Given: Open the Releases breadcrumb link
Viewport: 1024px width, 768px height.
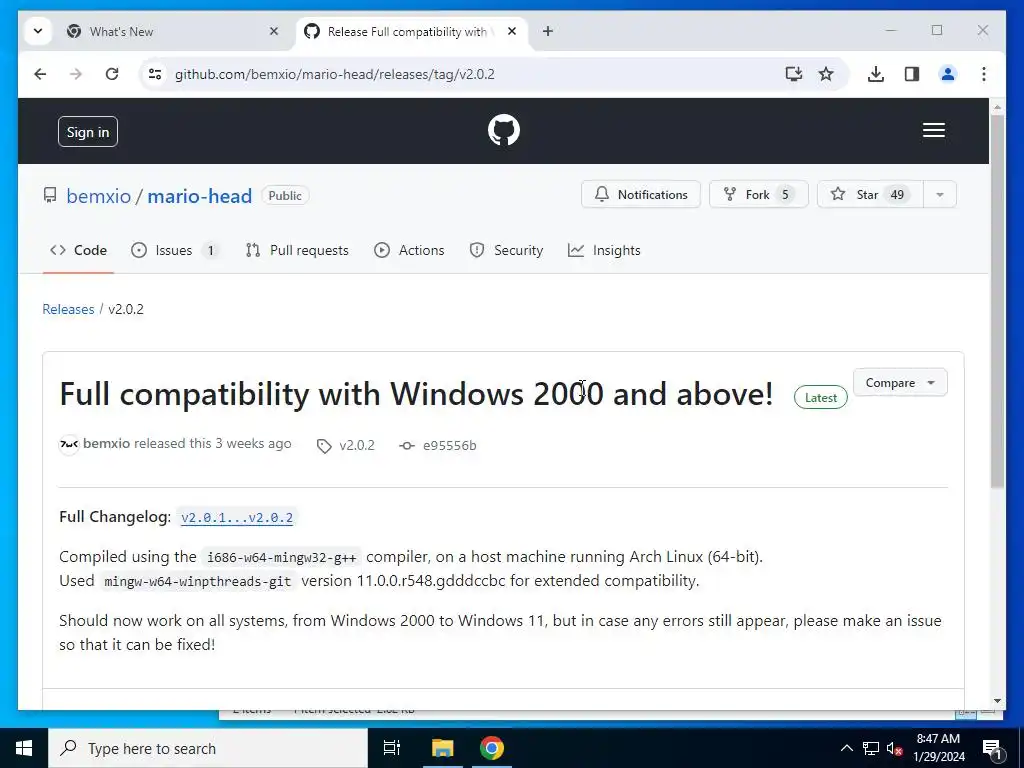Looking at the screenshot, I should tap(68, 310).
